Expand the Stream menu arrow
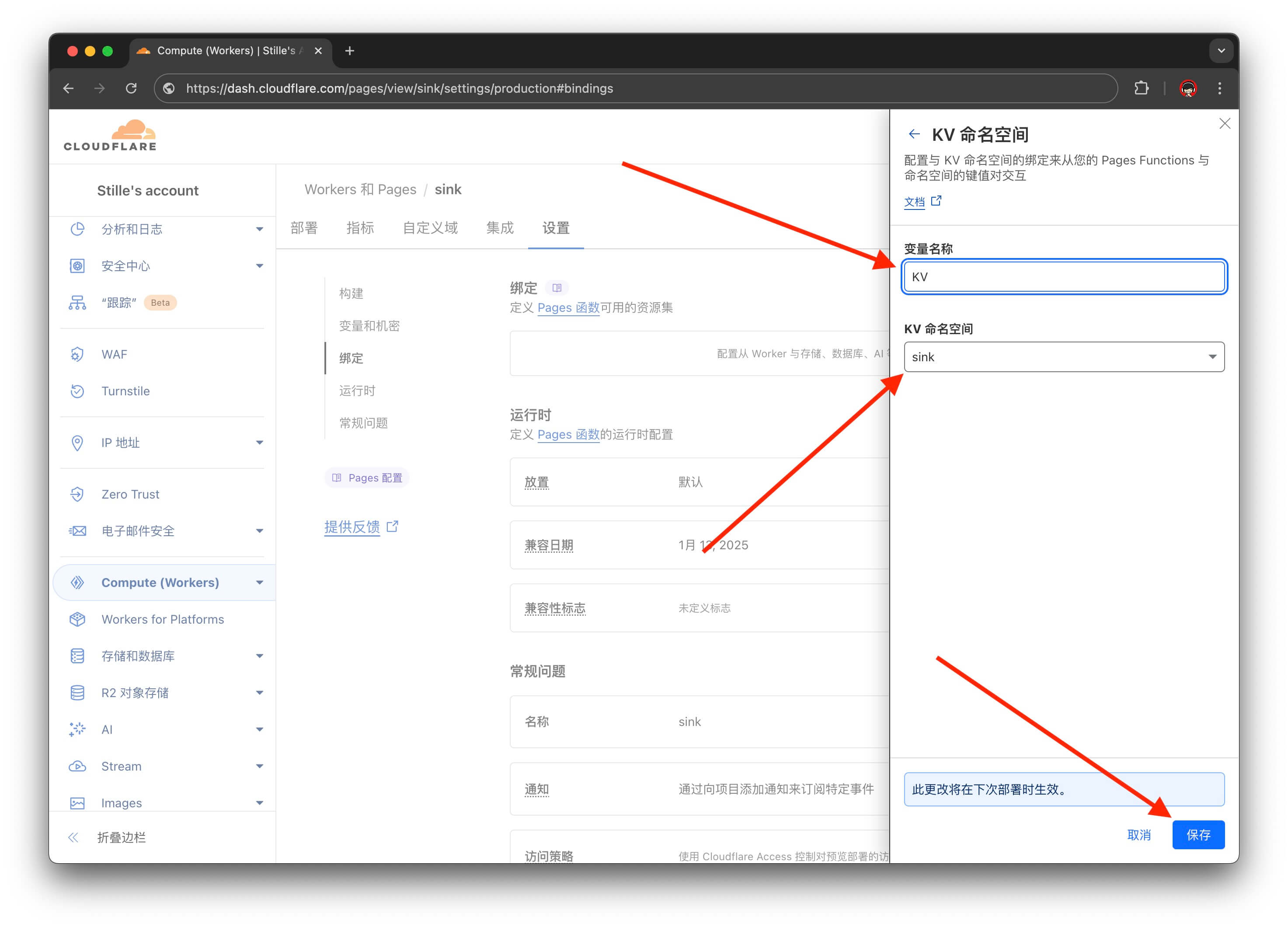The image size is (1288, 928). click(x=260, y=766)
